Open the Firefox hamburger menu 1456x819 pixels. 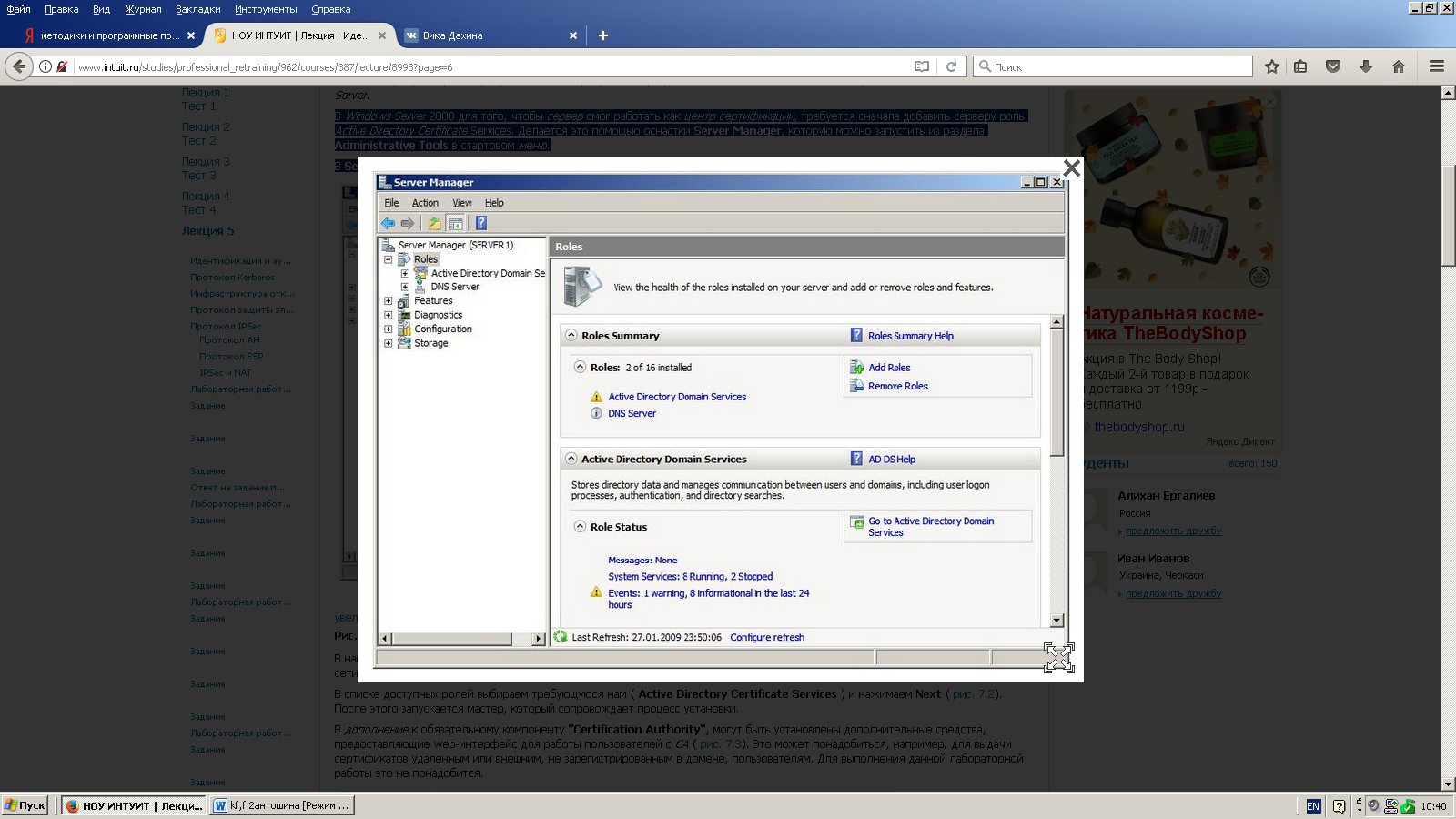tap(1437, 66)
